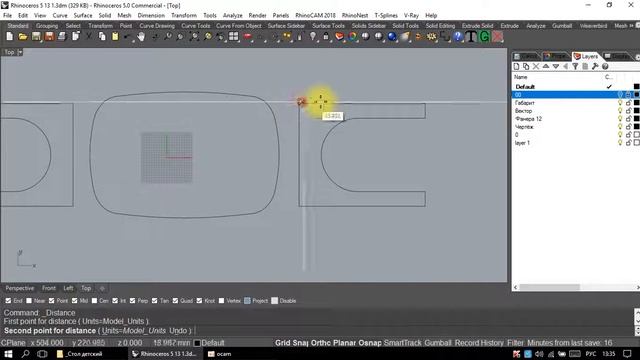Click the New file icon
This screenshot has height=360, width=640.
tap(9, 37)
